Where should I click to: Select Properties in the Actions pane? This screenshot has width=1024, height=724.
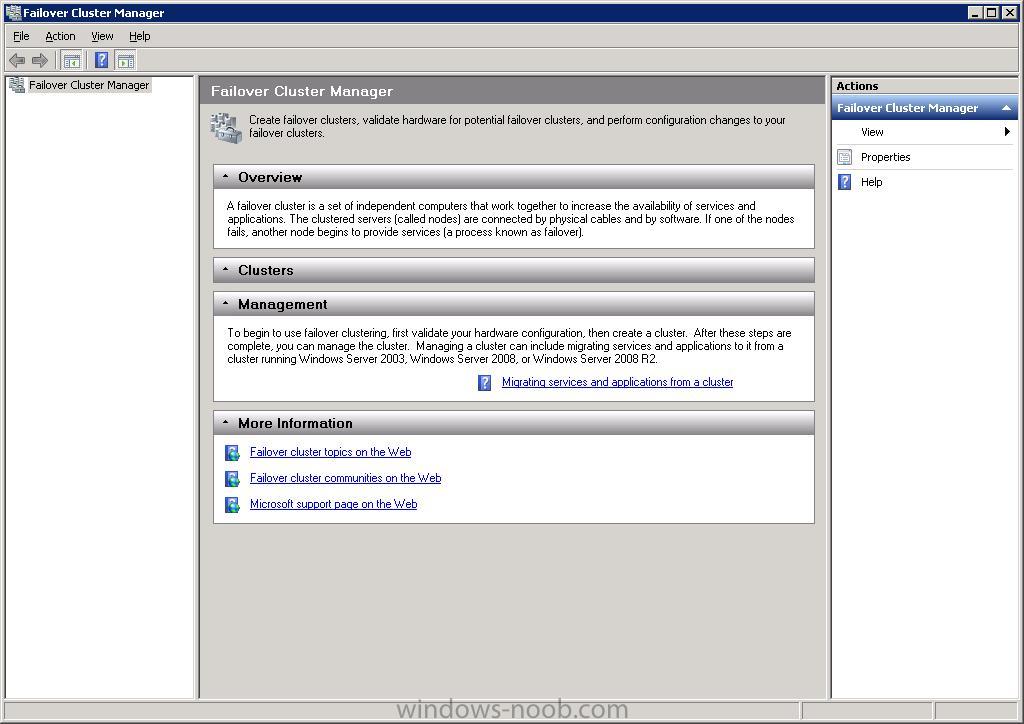coord(924,157)
